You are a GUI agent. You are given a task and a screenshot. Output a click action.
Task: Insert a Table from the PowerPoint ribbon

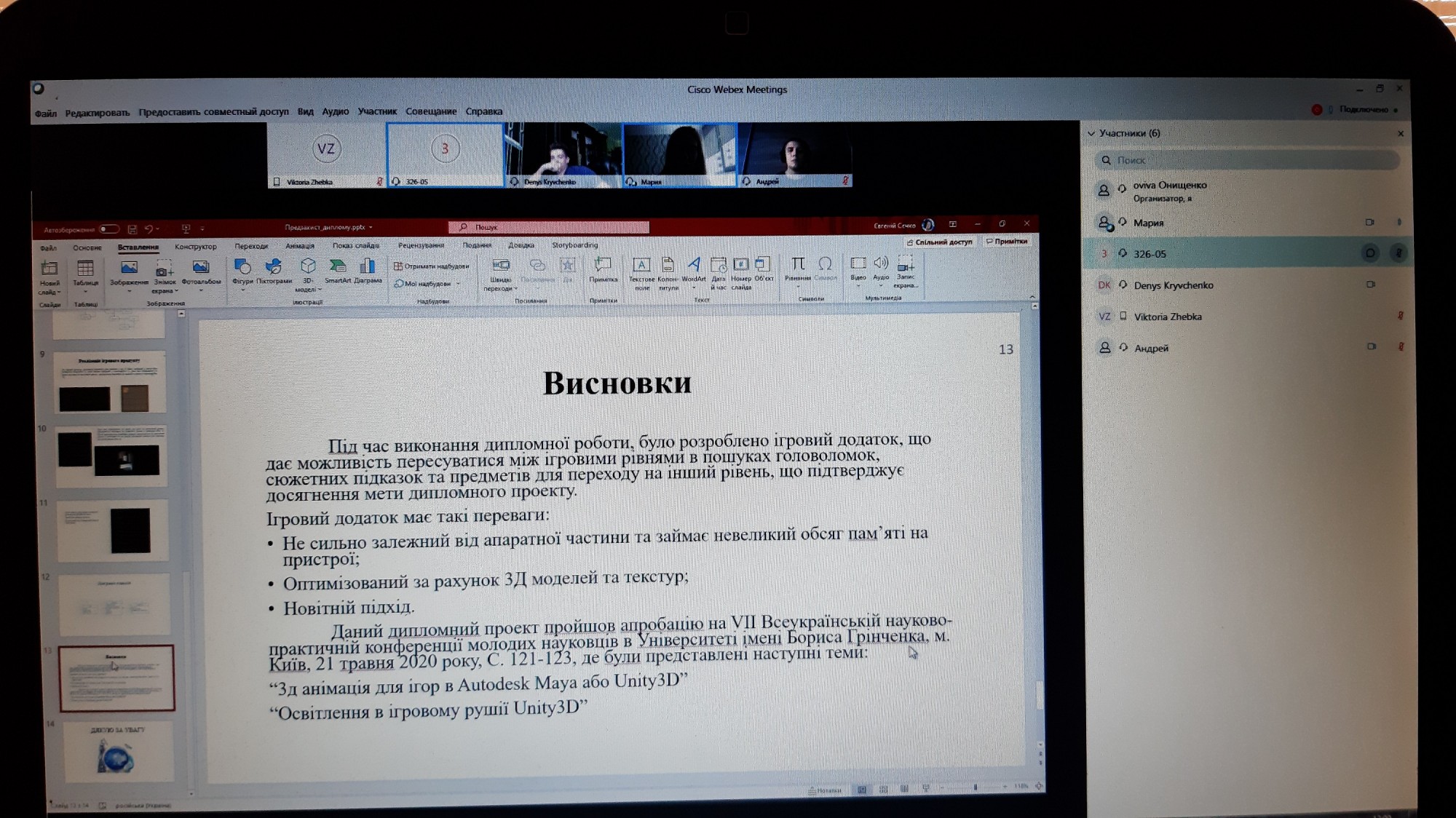(x=85, y=276)
